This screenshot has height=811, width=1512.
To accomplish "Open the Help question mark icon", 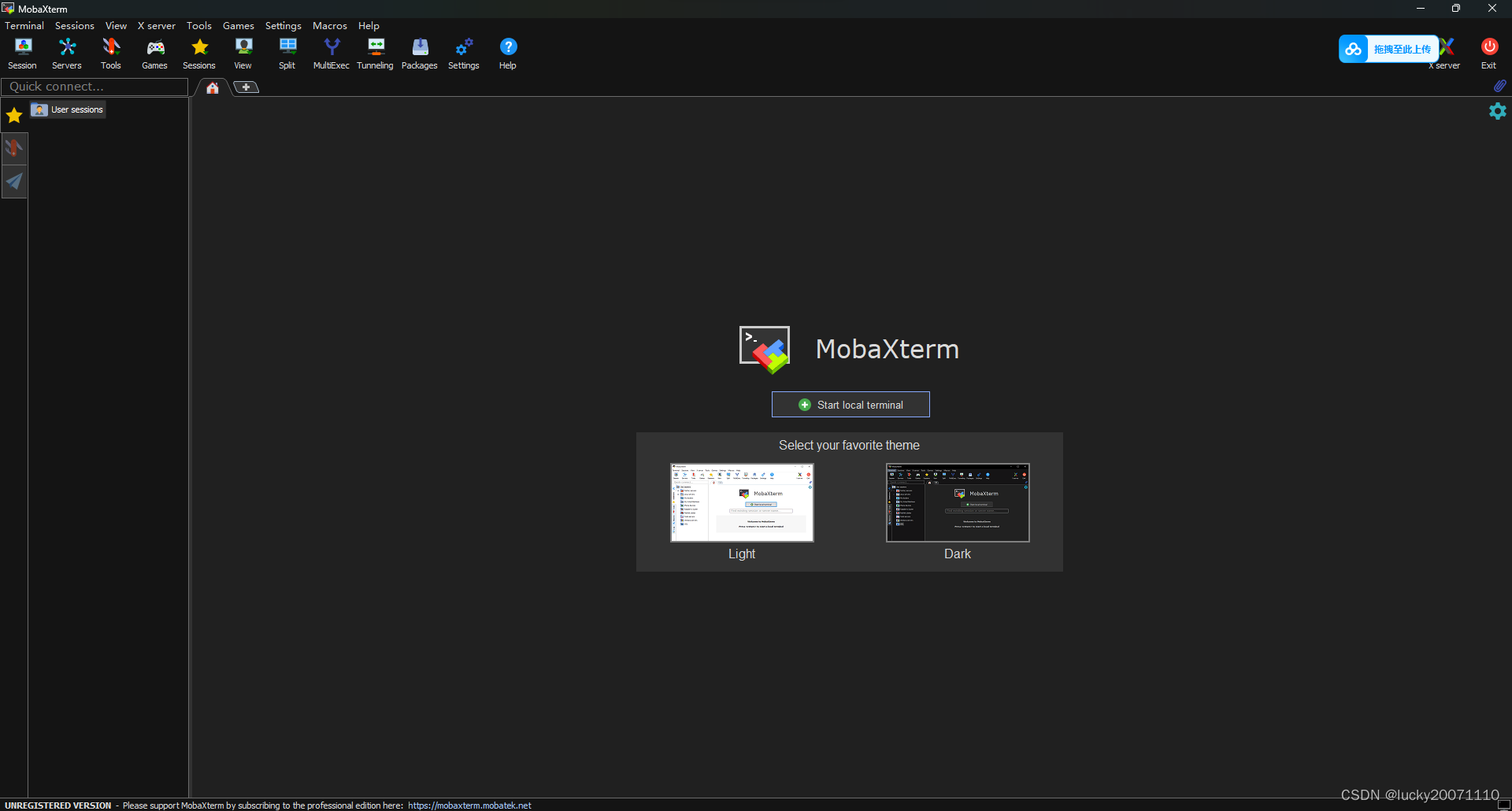I will pos(508,54).
